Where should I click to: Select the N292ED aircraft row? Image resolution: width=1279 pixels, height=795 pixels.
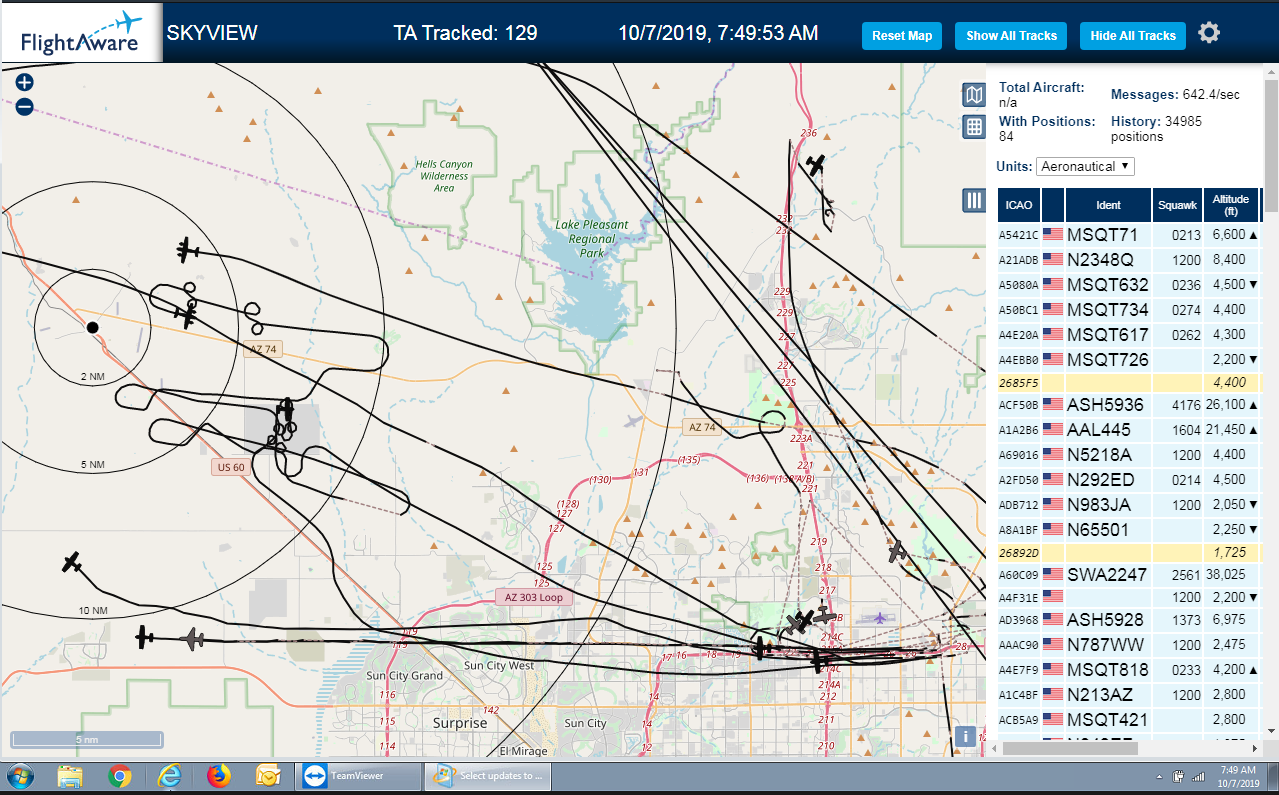coord(1129,479)
